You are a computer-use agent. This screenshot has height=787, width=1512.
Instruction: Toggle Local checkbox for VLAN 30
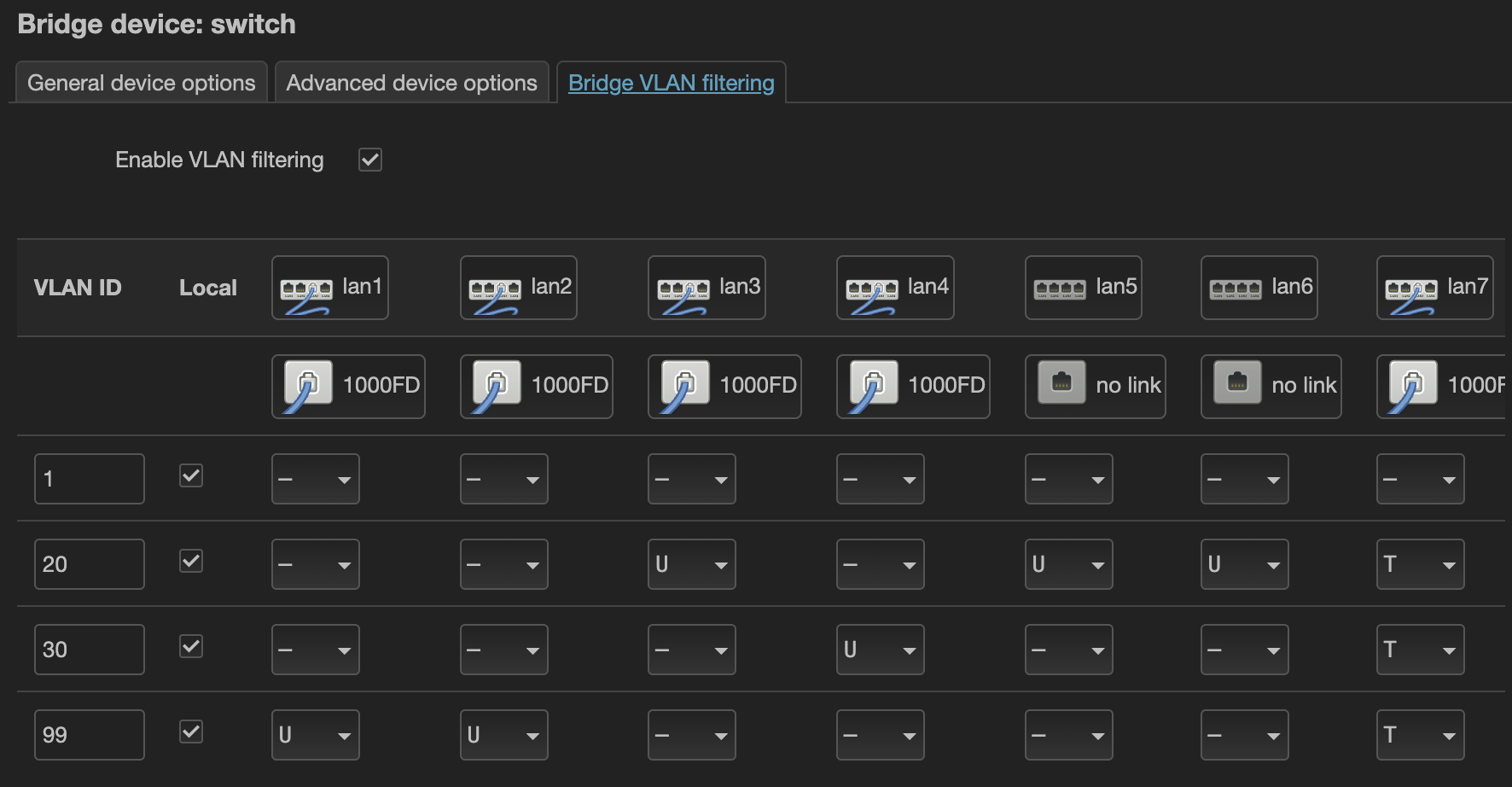coord(191,646)
